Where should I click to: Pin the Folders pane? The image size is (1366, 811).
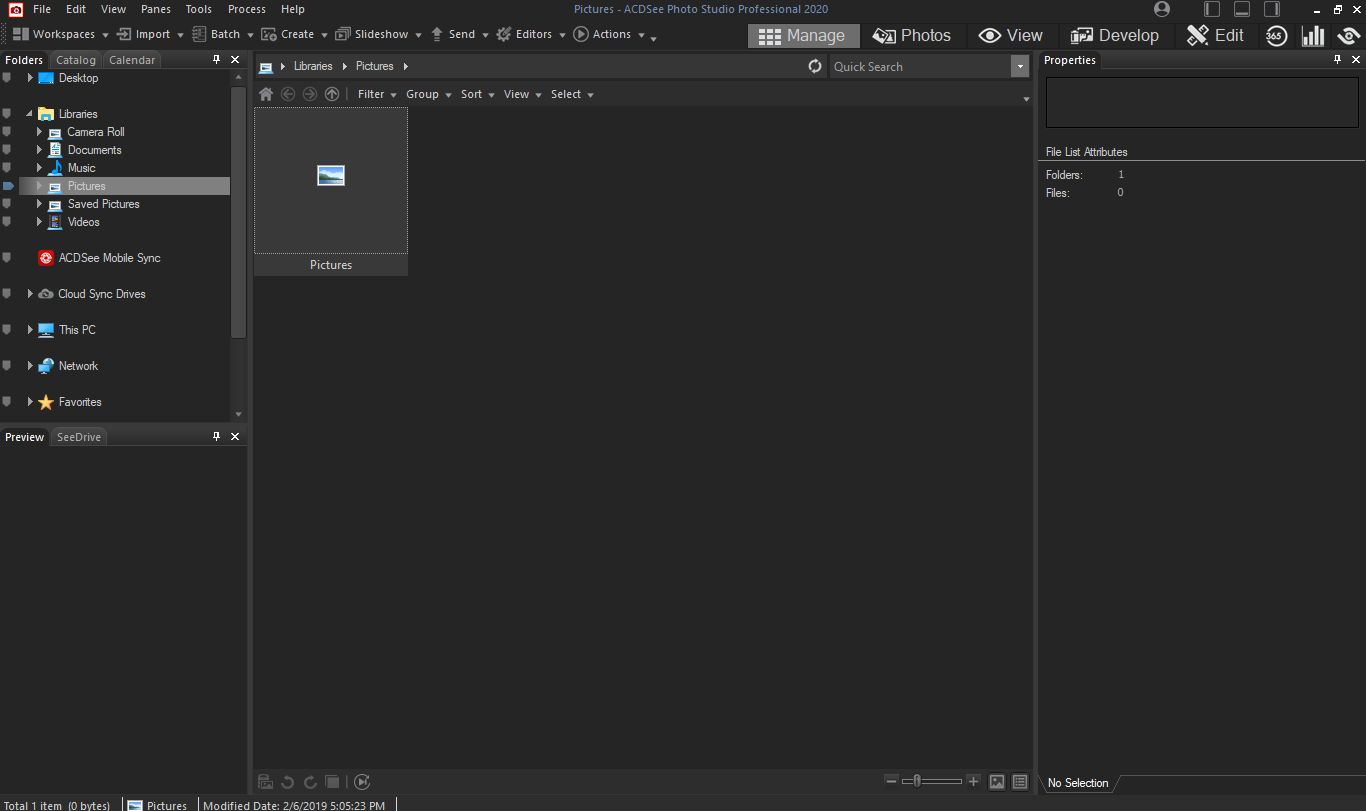point(217,60)
